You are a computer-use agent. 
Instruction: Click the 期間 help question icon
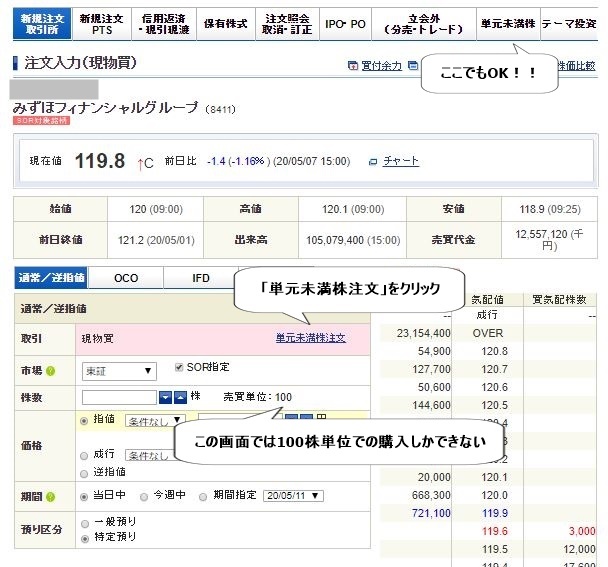50,496
